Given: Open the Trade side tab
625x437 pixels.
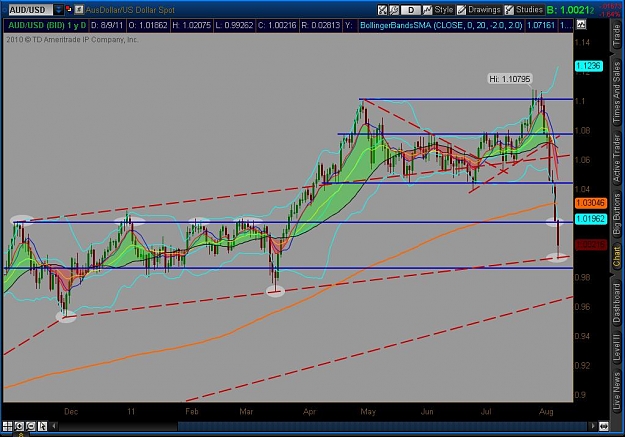Looking at the screenshot, I should [x=617, y=34].
